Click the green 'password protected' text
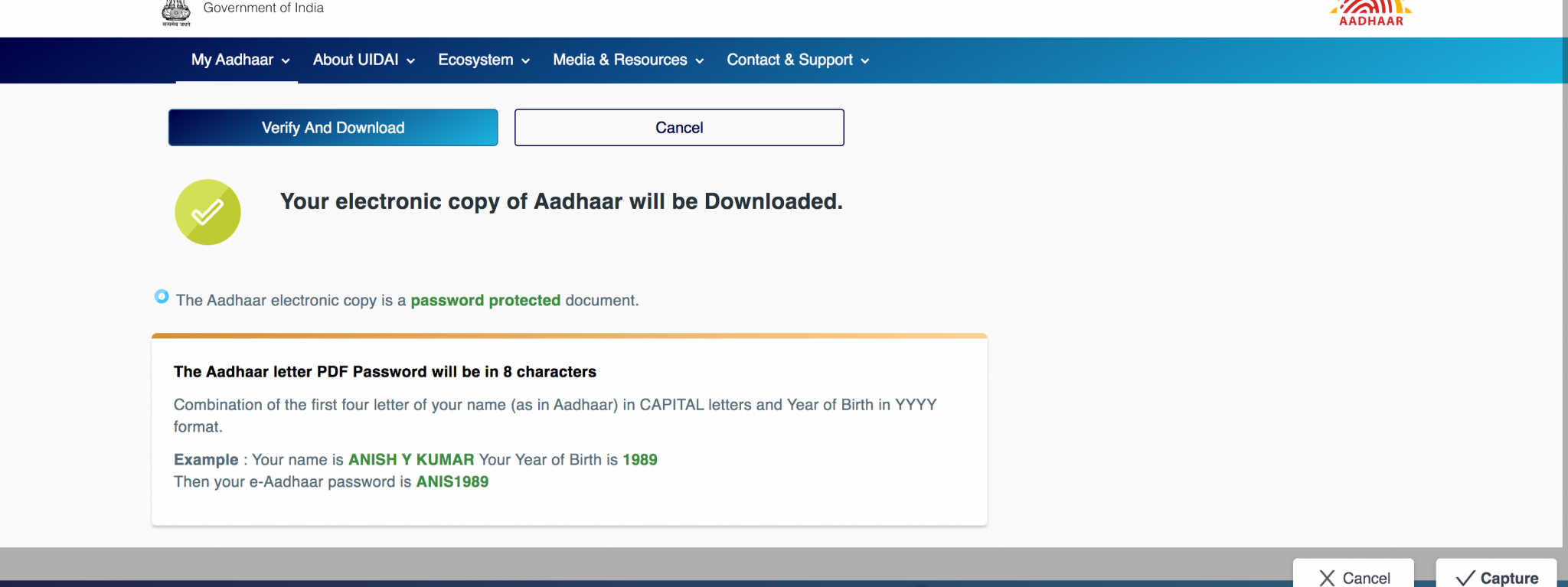Viewport: 1568px width, 587px height. [485, 300]
